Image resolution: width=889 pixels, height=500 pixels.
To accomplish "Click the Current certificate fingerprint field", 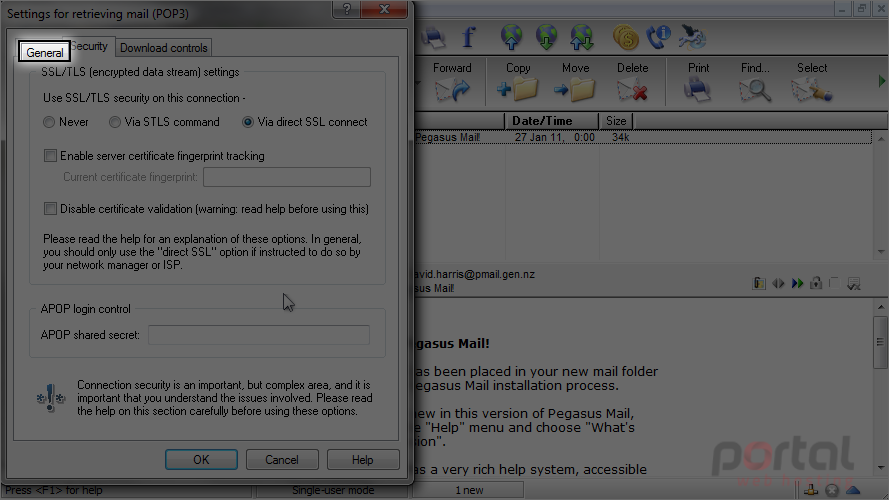I will (287, 177).
